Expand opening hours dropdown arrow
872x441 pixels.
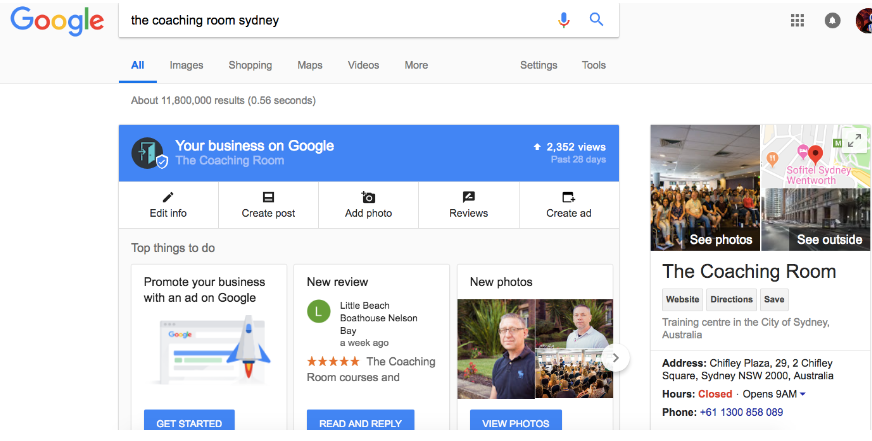(x=802, y=394)
